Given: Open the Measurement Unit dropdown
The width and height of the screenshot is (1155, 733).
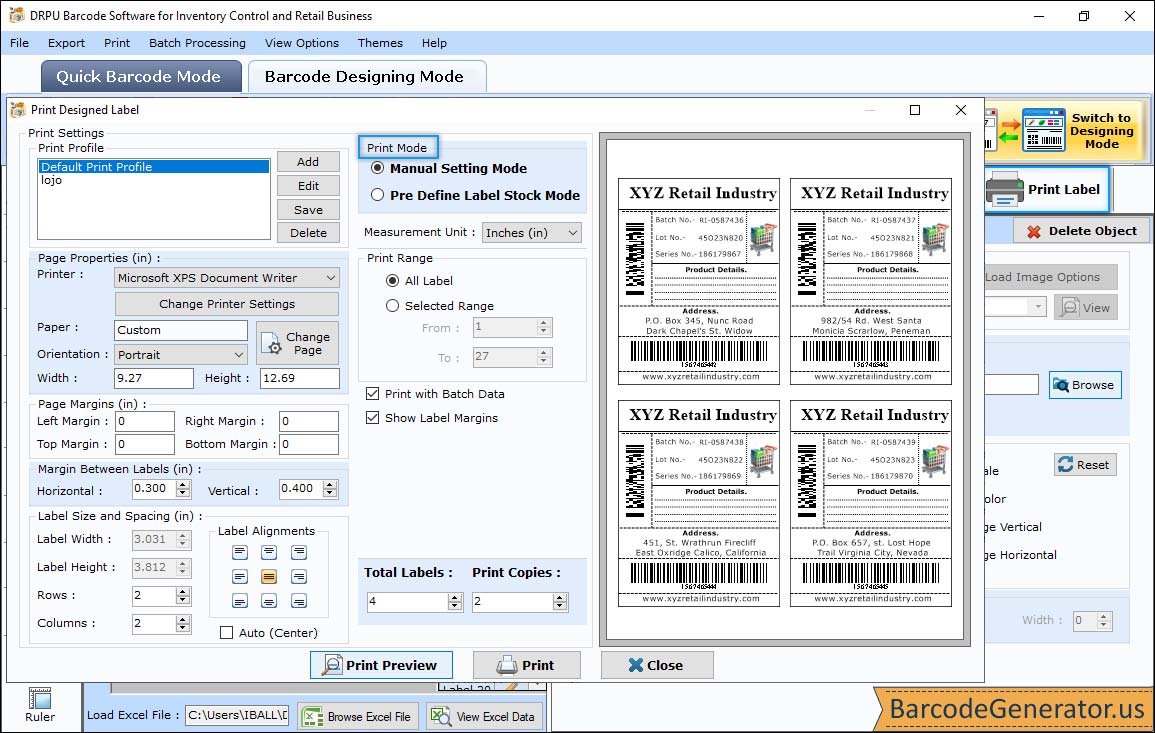Looking at the screenshot, I should coord(572,233).
